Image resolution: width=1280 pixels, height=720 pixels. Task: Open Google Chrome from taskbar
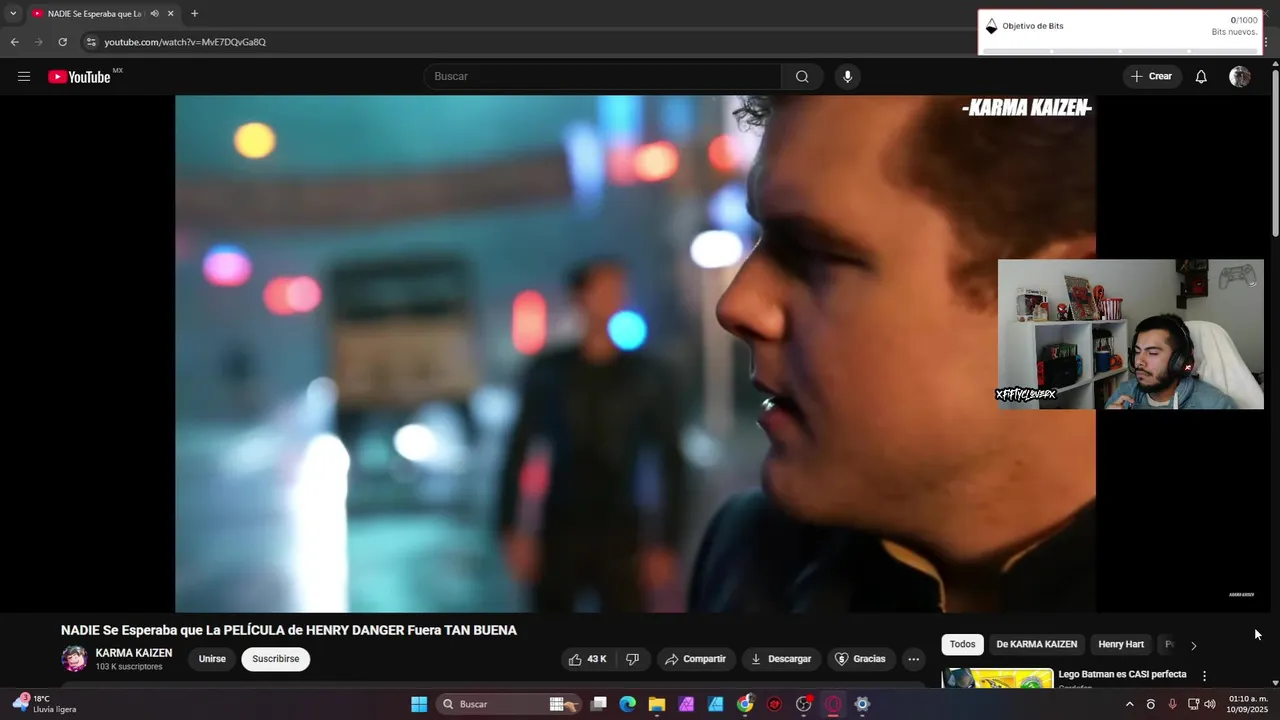click(x=745, y=704)
